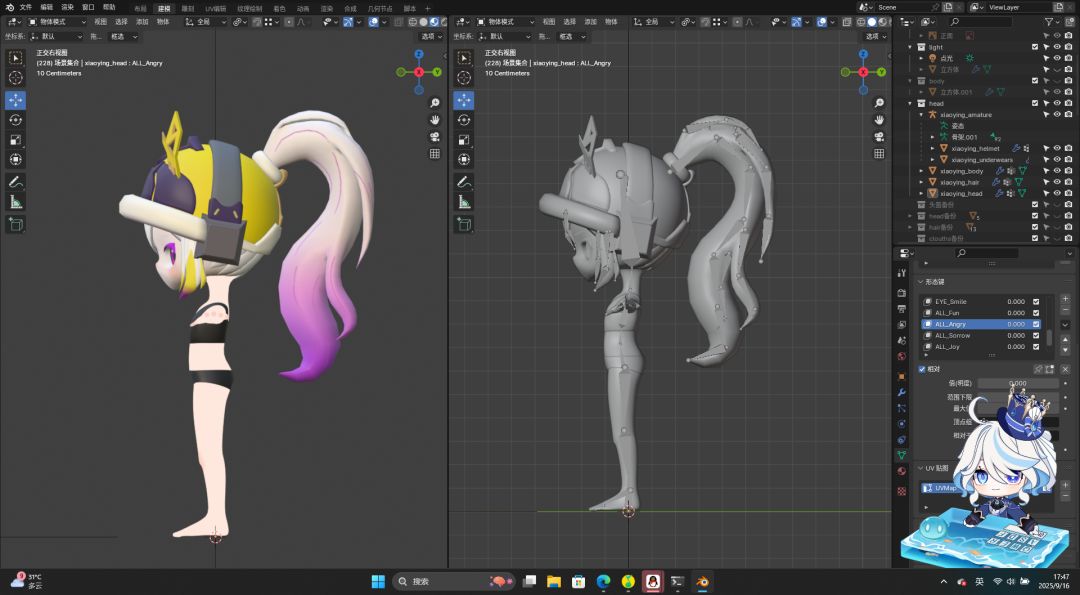Image resolution: width=1080 pixels, height=595 pixels.
Task: Open the 物体模式 mode dropdown in left viewport
Action: click(x=56, y=22)
